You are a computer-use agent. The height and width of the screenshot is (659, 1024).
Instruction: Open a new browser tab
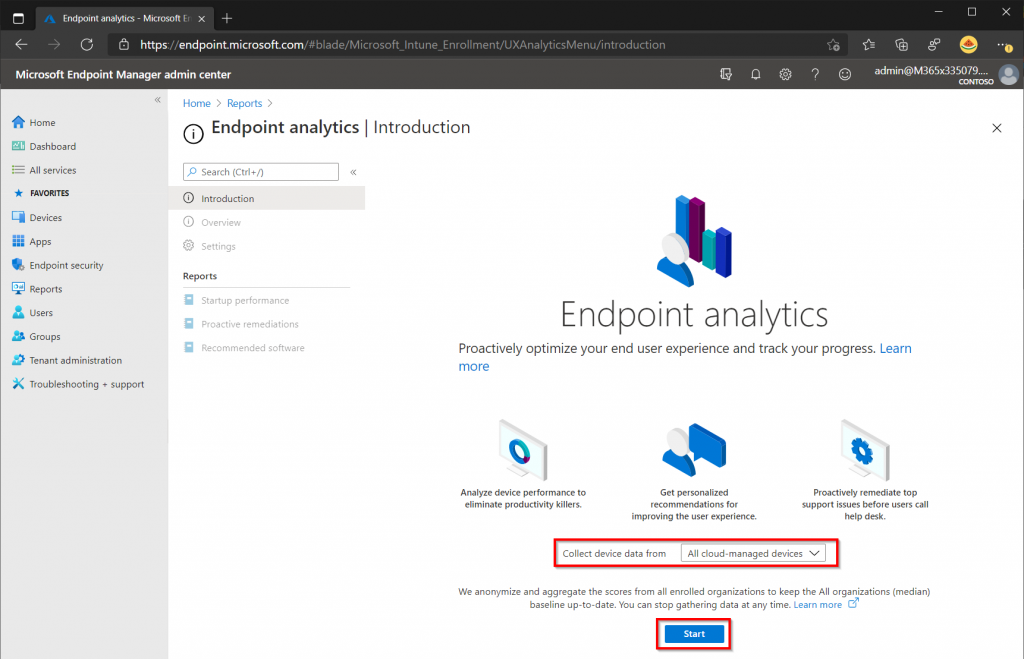227,18
